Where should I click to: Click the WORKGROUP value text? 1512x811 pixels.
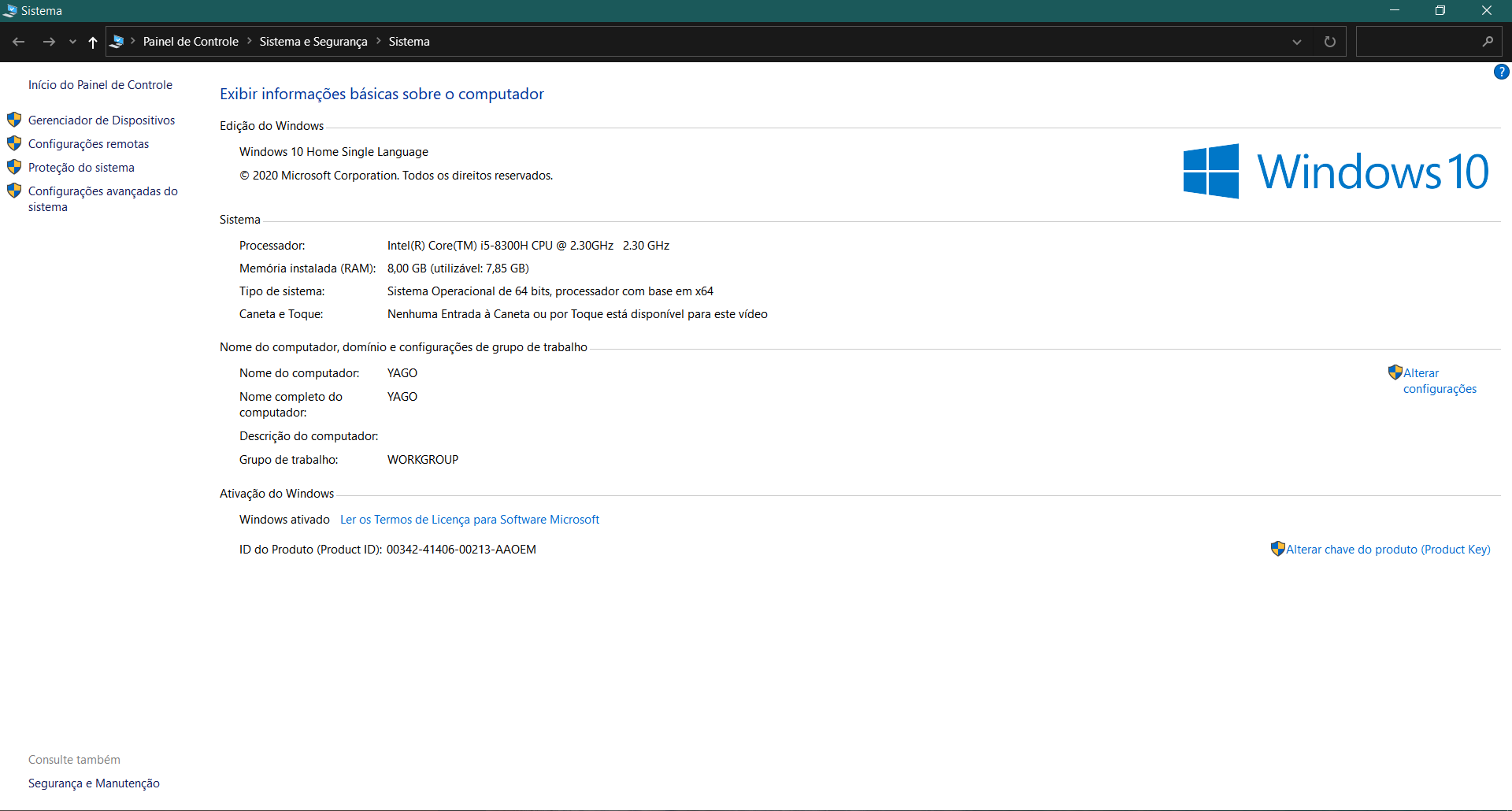[423, 460]
